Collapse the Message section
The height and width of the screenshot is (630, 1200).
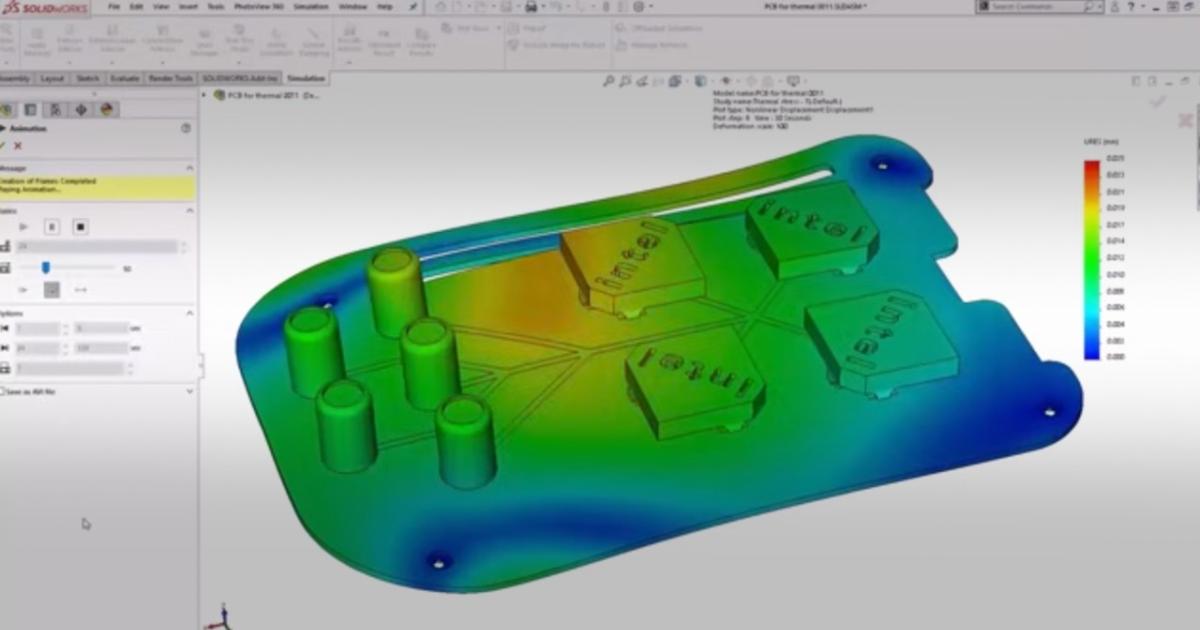[189, 168]
